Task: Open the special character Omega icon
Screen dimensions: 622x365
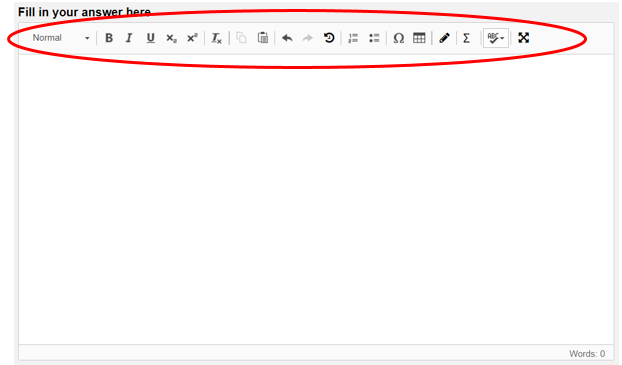Action: click(x=399, y=38)
